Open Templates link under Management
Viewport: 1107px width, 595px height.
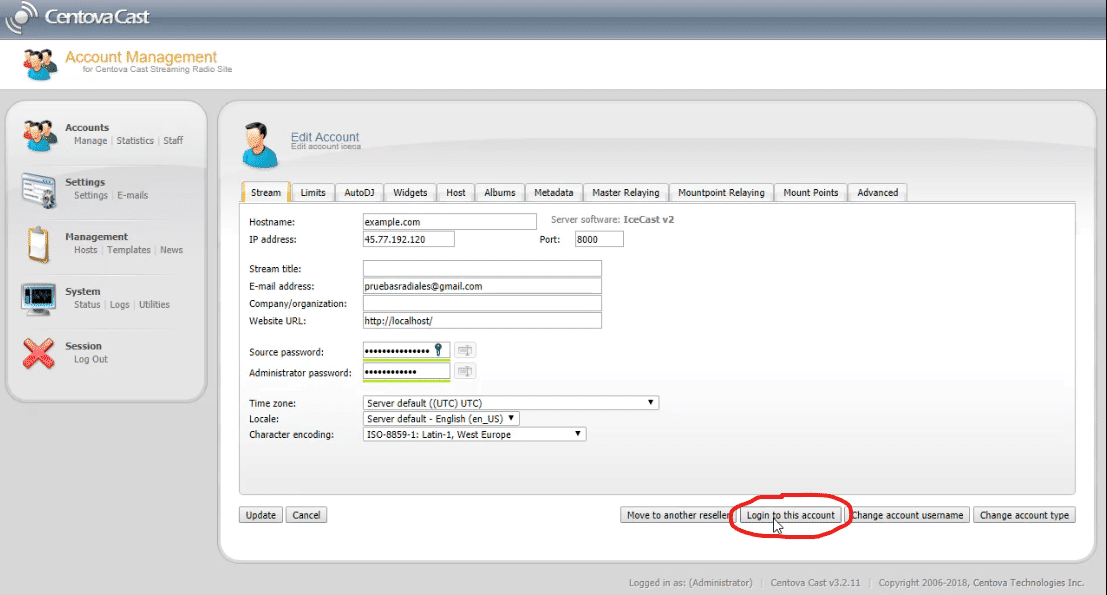click(128, 250)
